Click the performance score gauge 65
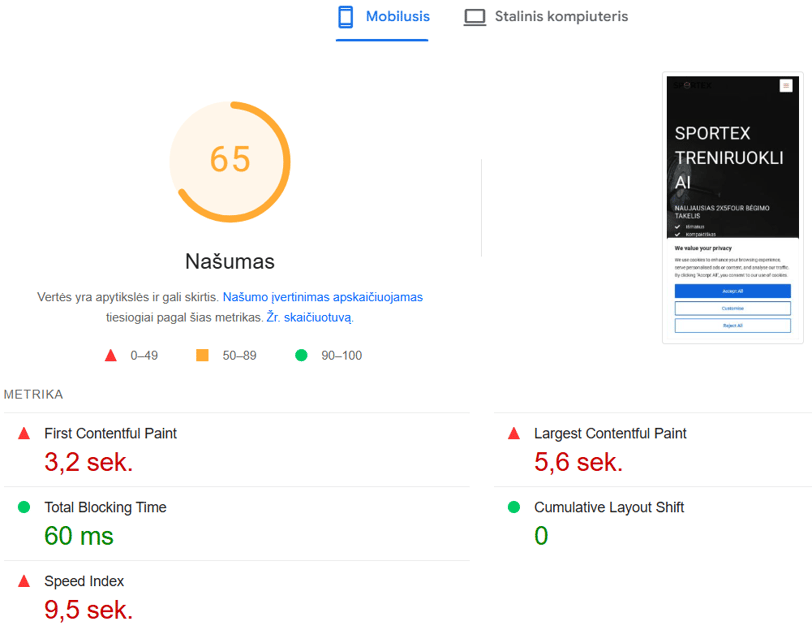 [x=230, y=162]
